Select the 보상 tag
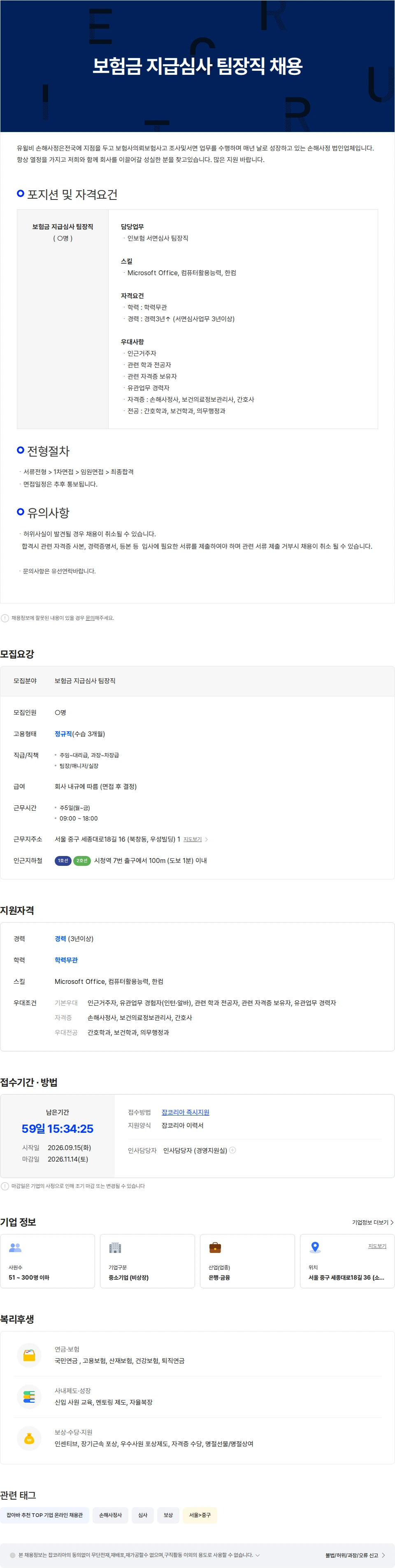The height and width of the screenshot is (1568, 395). pyautogui.click(x=168, y=1515)
